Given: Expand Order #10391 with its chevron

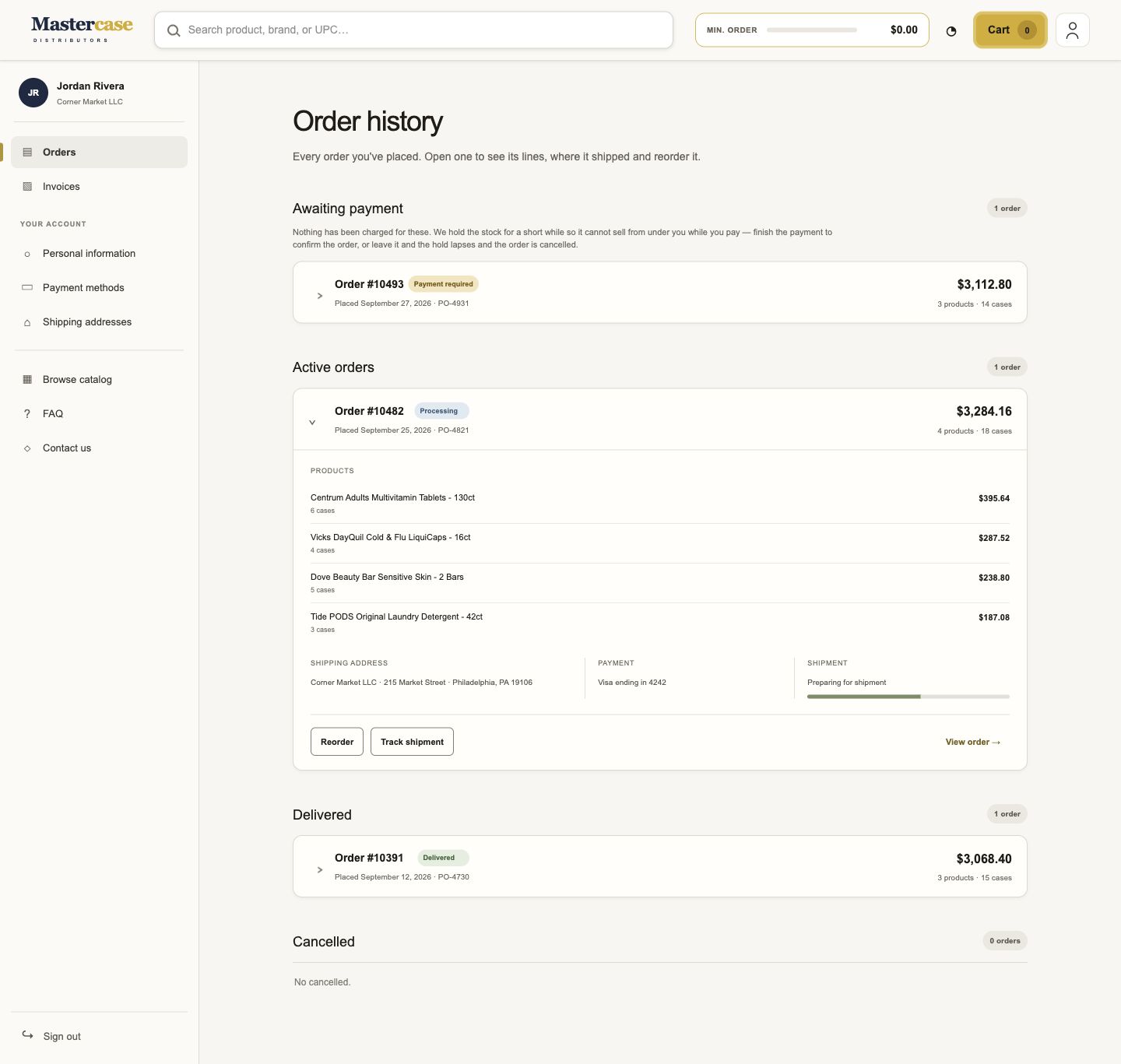Looking at the screenshot, I should 319,870.
